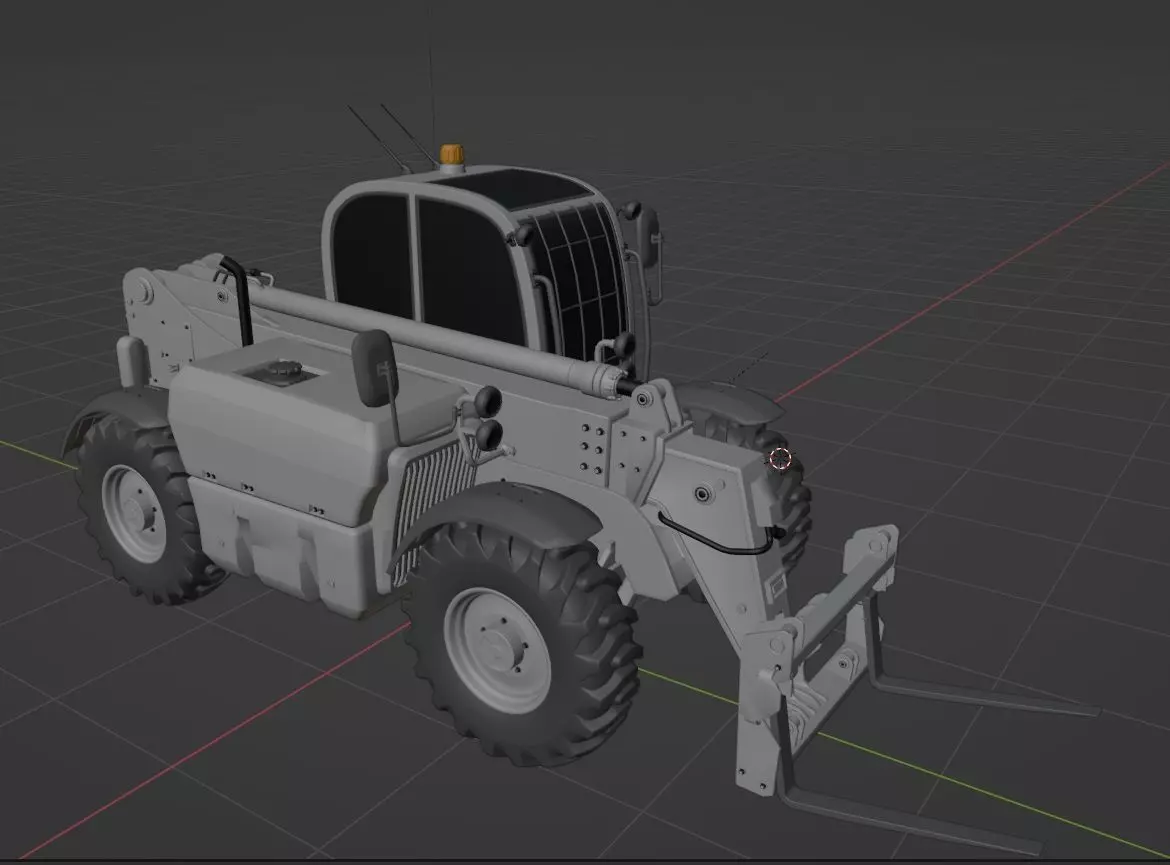This screenshot has height=865, width=1170.
Task: Select the orange beacon light on cab roof
Action: 451,154
